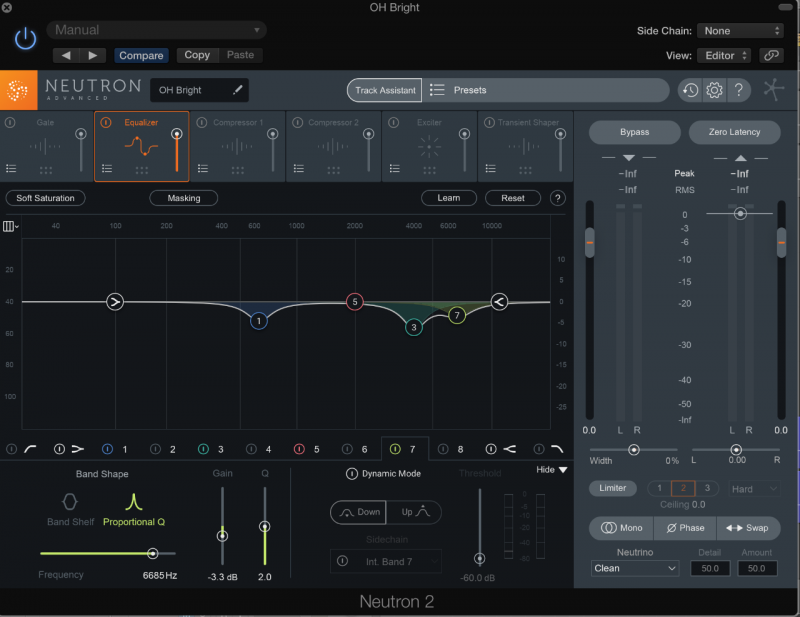Toggle the Compressor 2 module power

(297, 122)
